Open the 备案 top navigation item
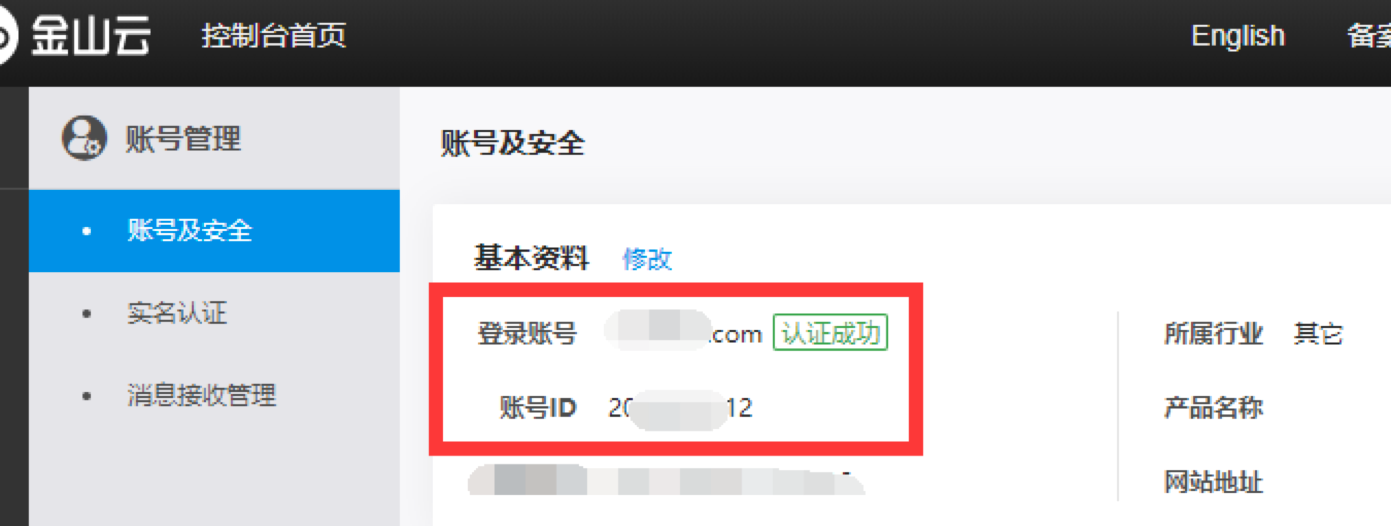 (1369, 37)
